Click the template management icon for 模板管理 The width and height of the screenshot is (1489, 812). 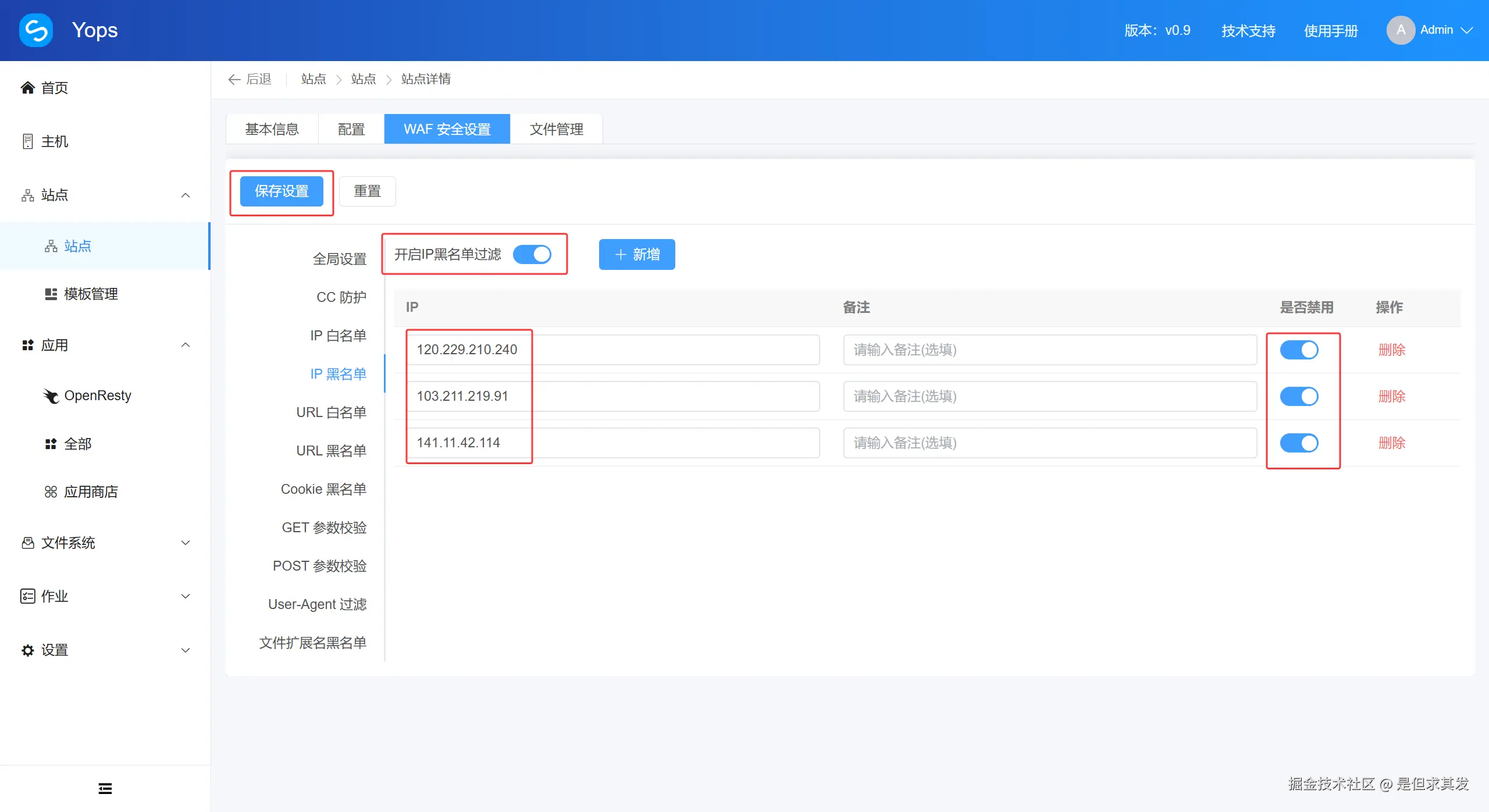point(51,294)
